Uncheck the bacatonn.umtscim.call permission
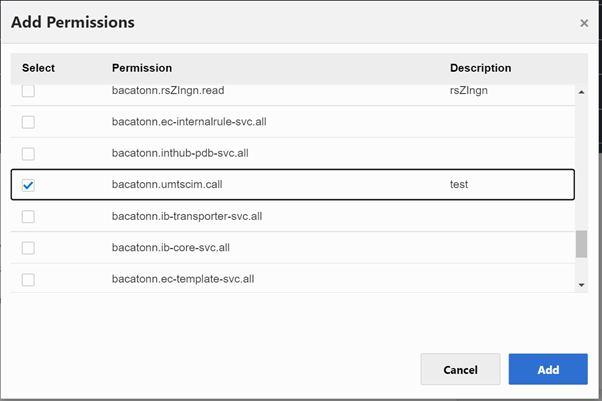This screenshot has width=602, height=401. pos(28,185)
